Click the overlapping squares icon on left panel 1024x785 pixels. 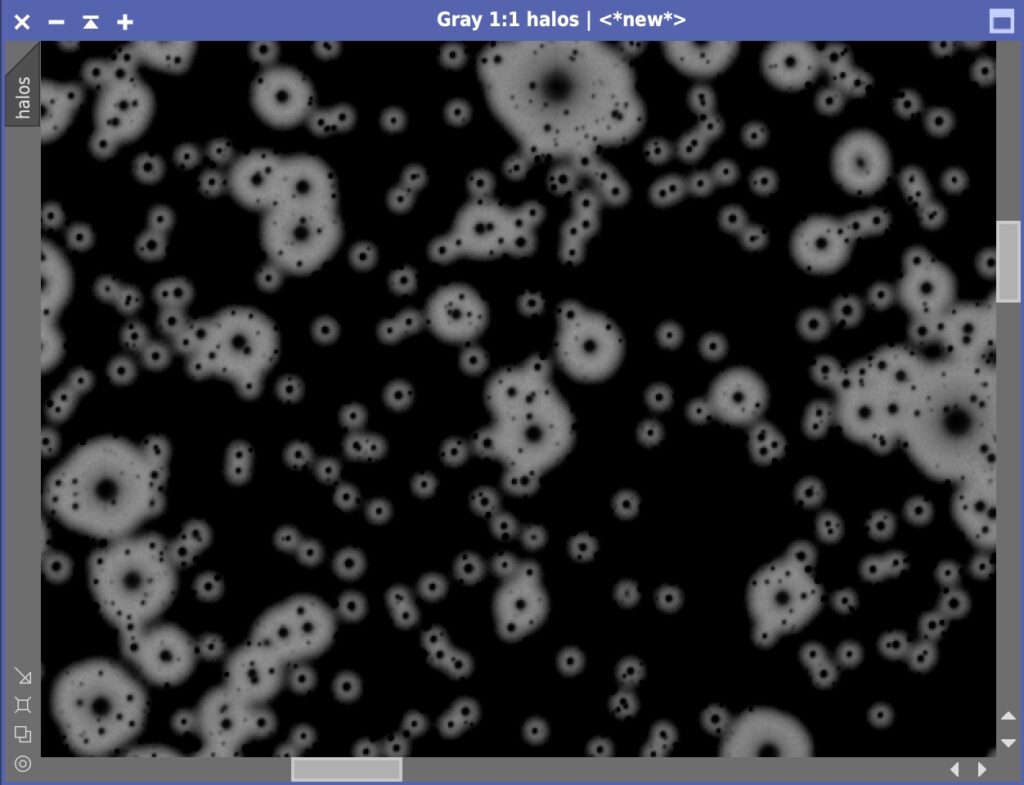click(x=23, y=734)
